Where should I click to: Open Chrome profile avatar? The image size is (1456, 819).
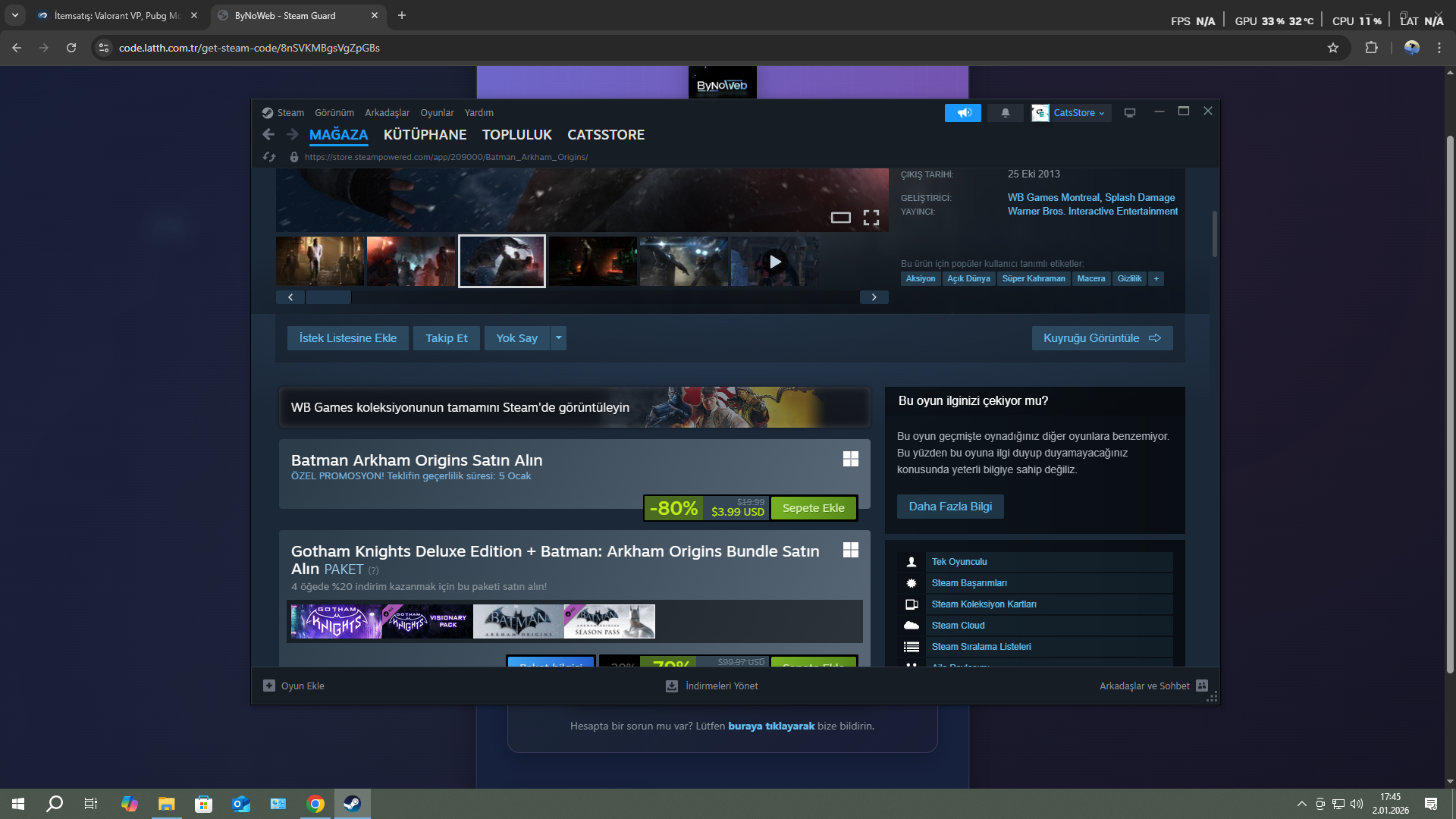1412,48
